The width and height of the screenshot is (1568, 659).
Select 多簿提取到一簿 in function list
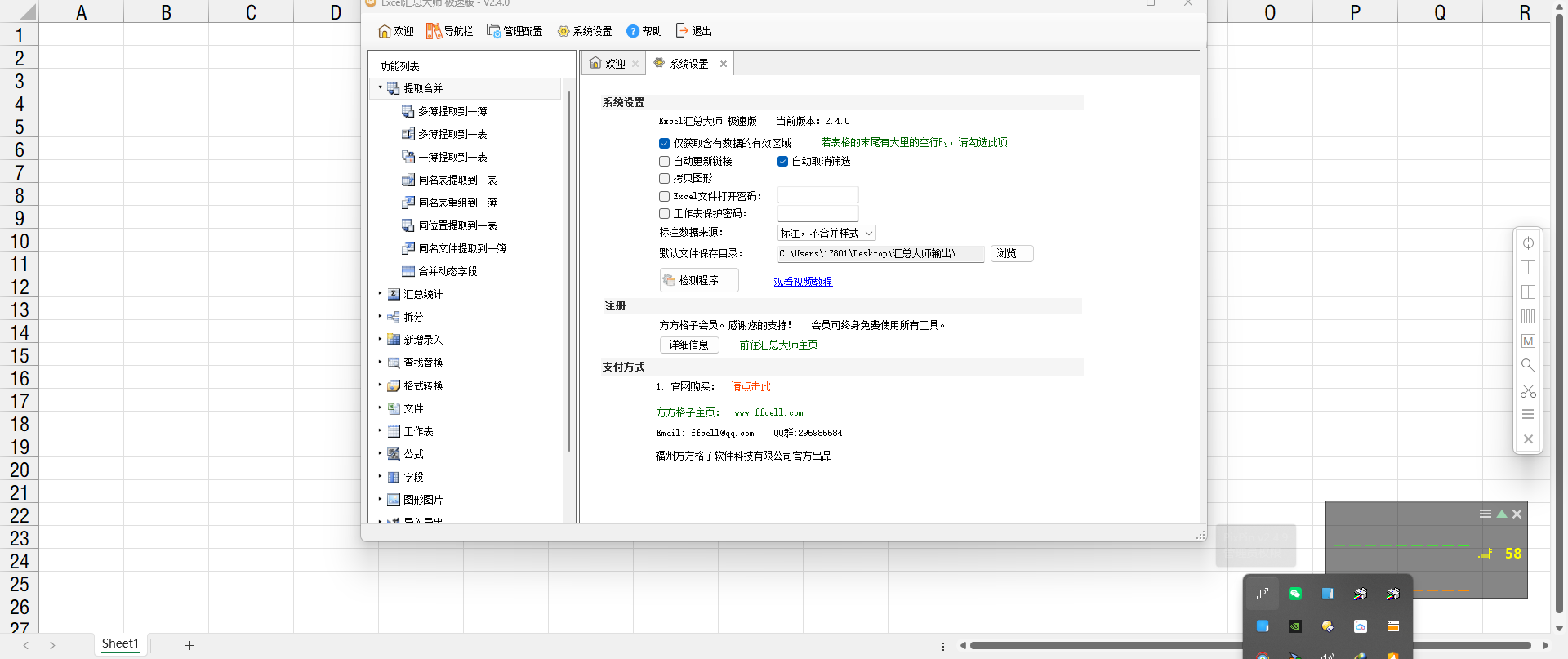[452, 111]
